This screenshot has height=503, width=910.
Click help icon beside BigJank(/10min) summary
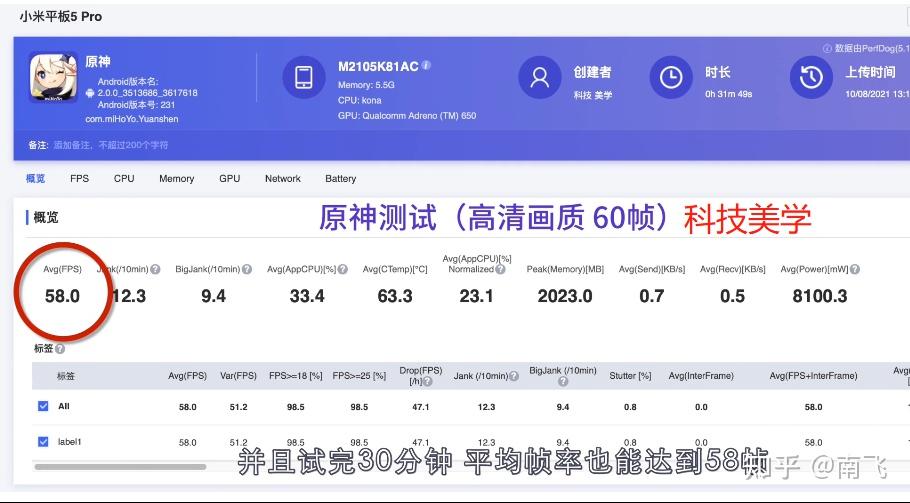pos(247,269)
